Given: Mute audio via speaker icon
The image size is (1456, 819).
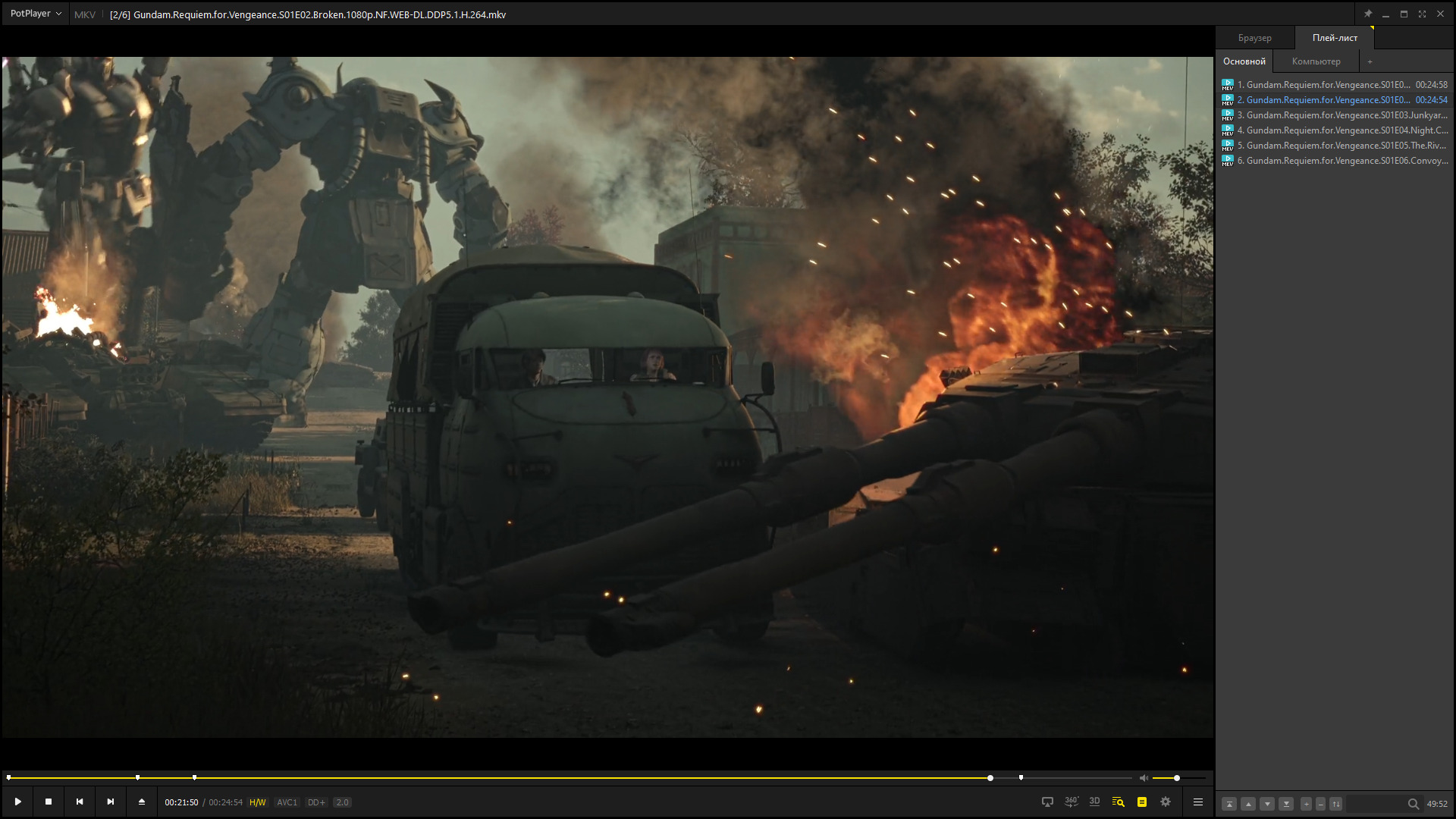Looking at the screenshot, I should 1144,778.
